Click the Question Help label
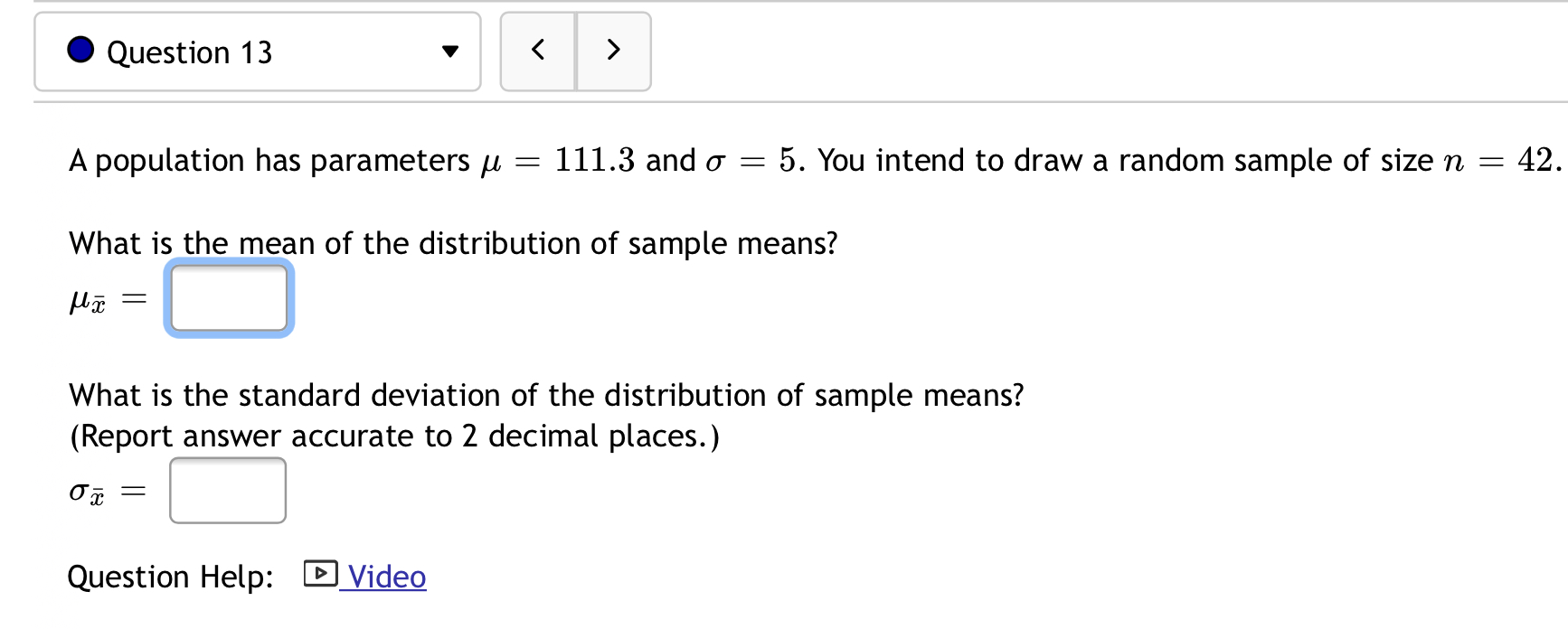 point(170,576)
